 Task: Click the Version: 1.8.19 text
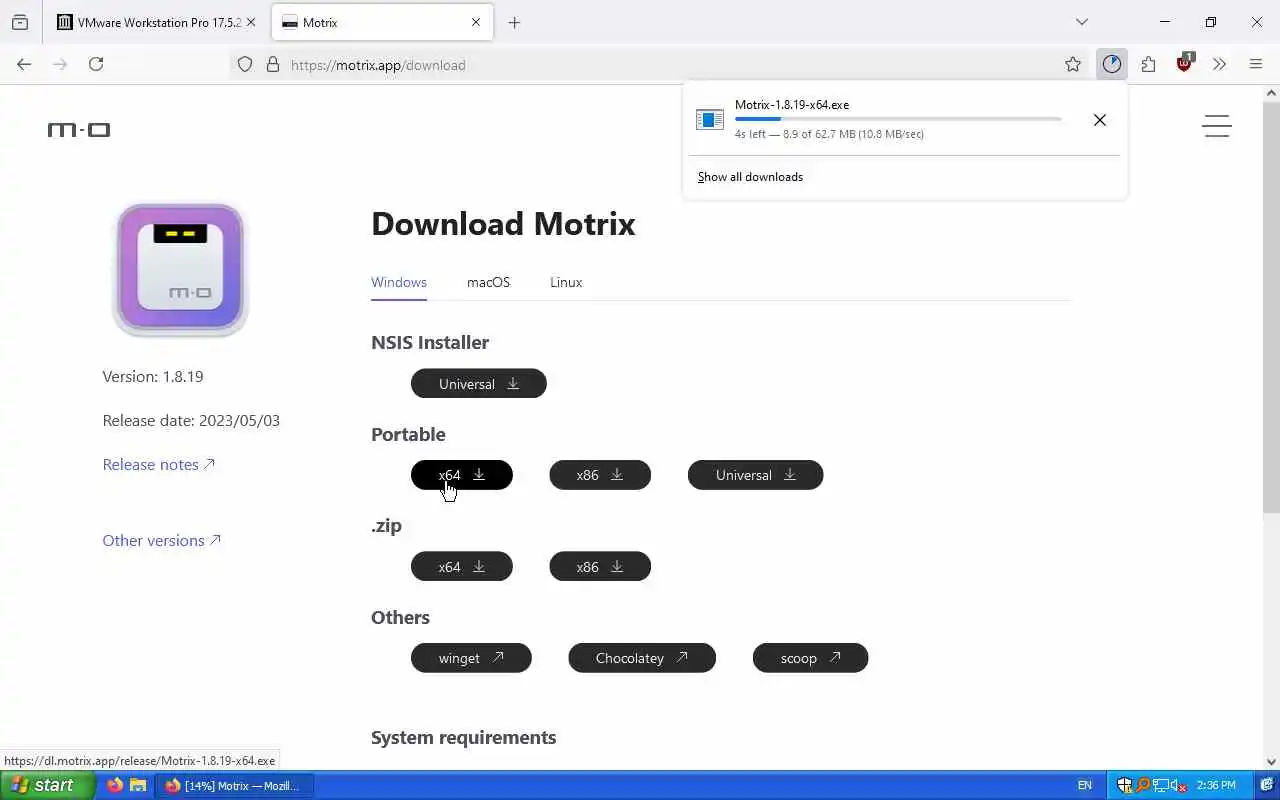point(153,377)
